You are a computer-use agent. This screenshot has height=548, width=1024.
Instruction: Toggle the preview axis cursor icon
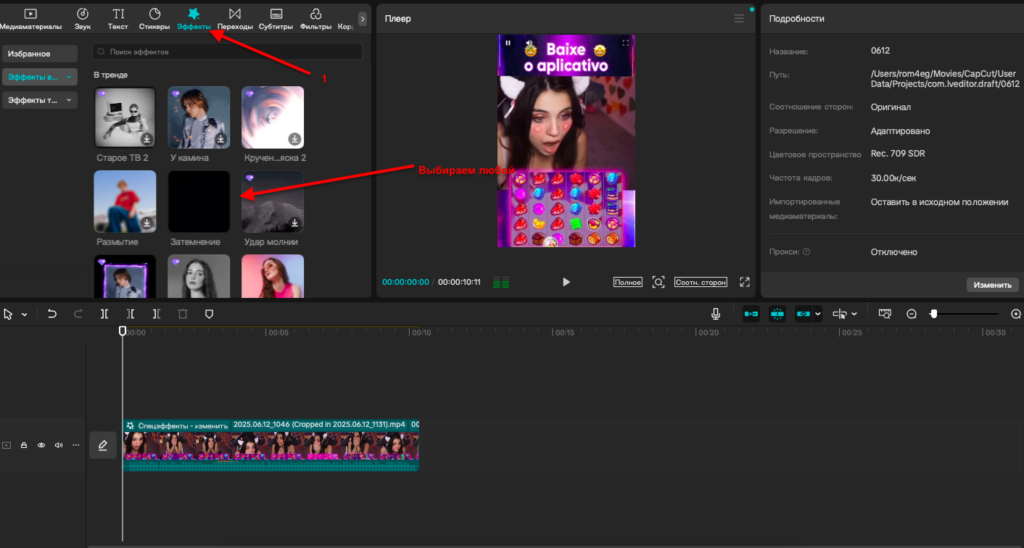(x=840, y=314)
